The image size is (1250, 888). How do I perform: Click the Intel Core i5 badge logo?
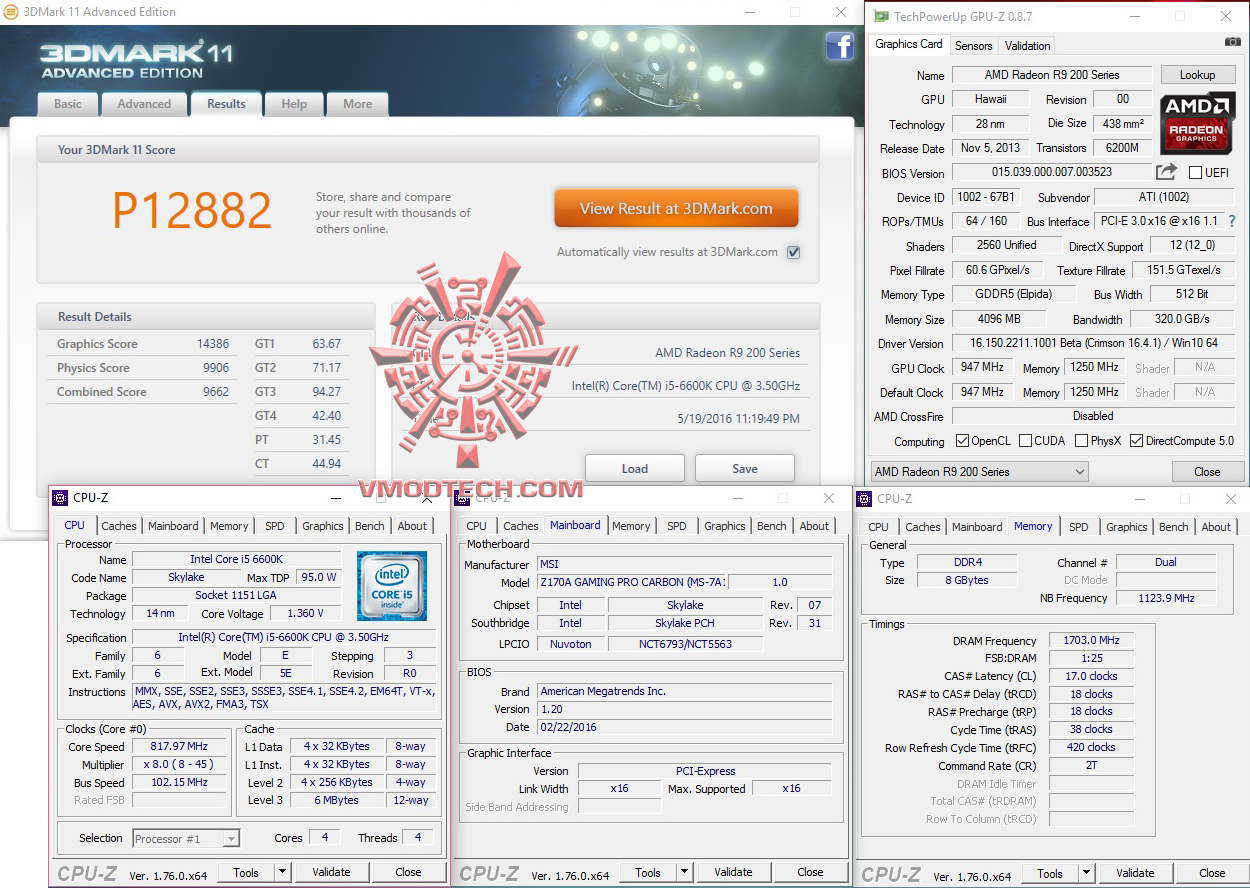click(x=392, y=586)
